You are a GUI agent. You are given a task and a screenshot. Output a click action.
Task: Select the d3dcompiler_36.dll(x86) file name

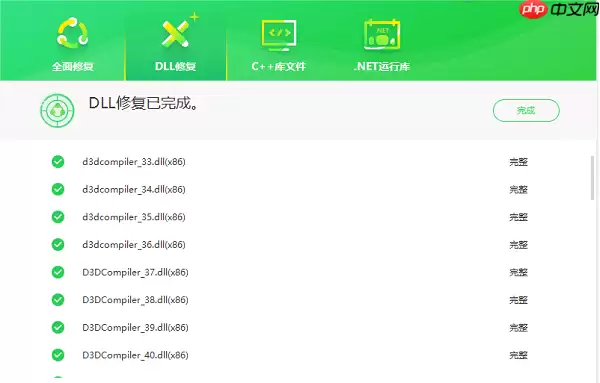coord(134,244)
